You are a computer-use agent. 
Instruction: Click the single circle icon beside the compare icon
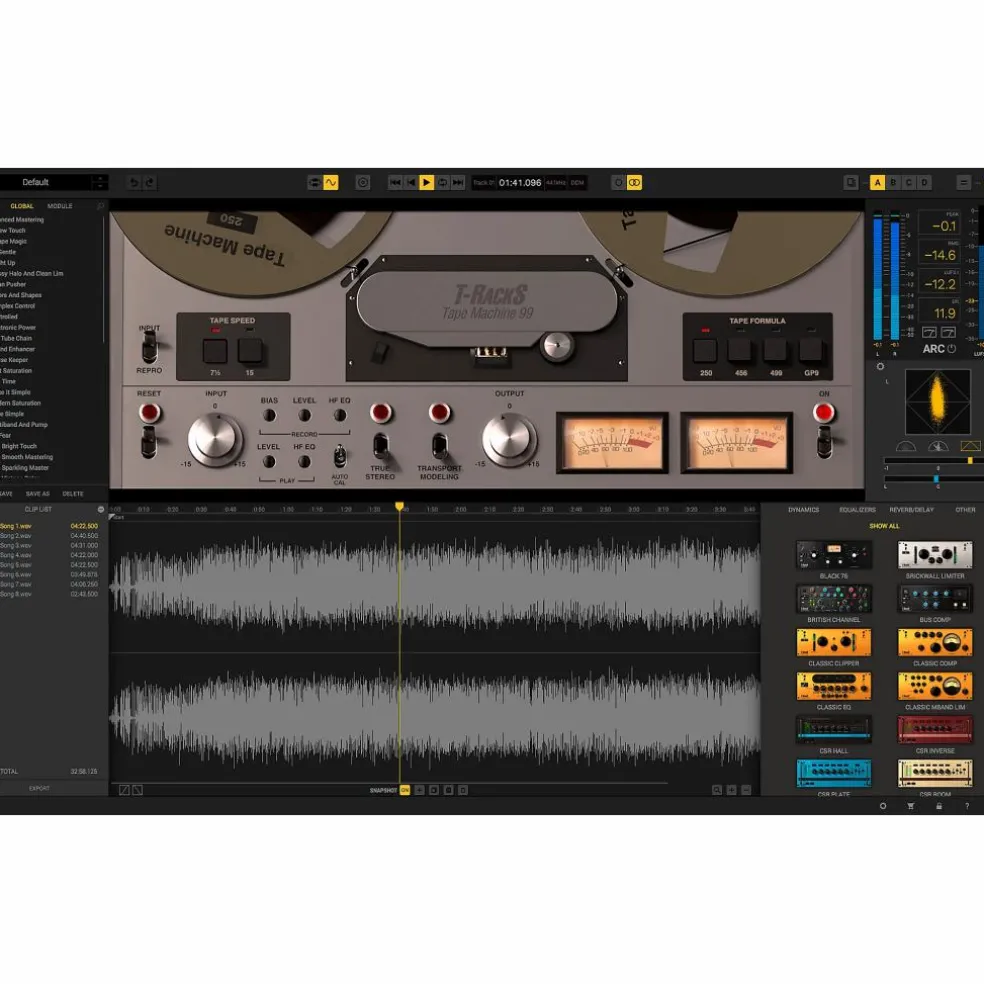[618, 183]
